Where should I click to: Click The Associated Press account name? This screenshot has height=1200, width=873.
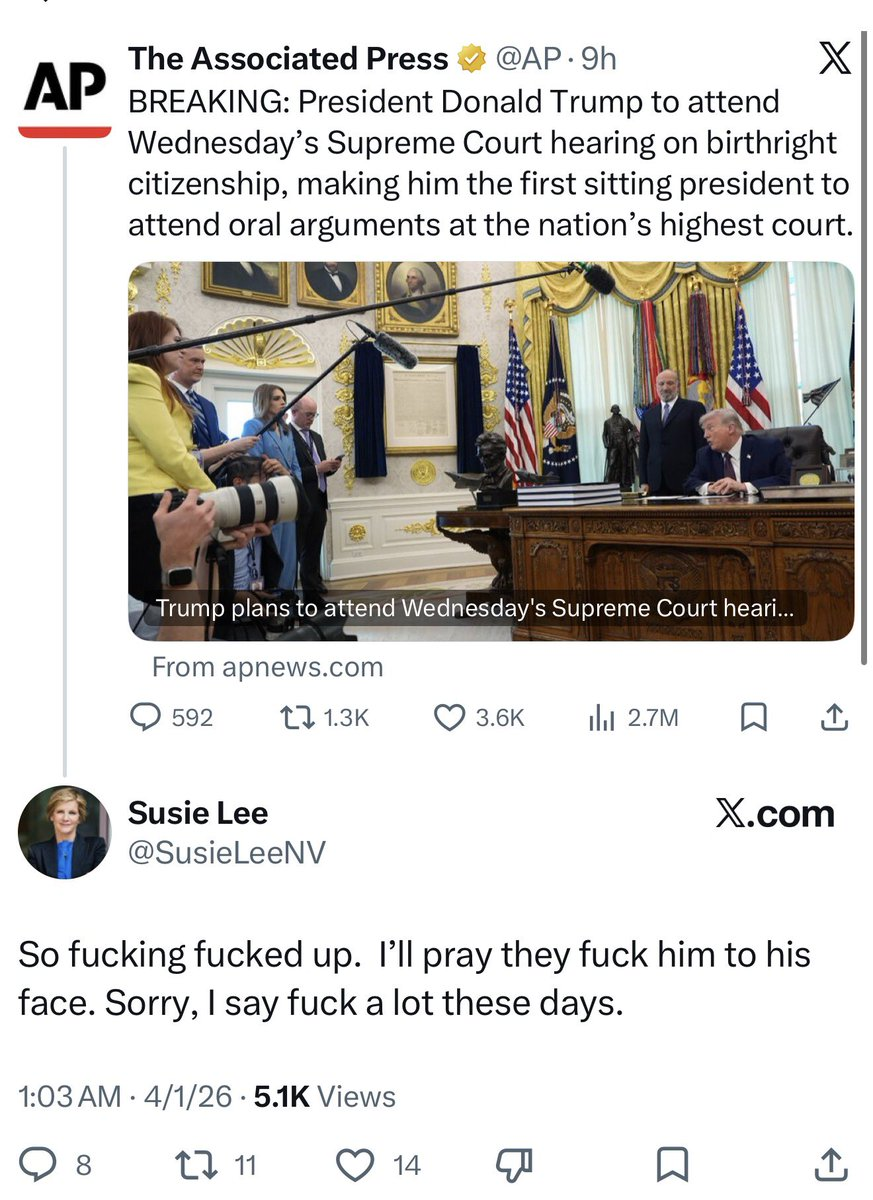pyautogui.click(x=288, y=60)
